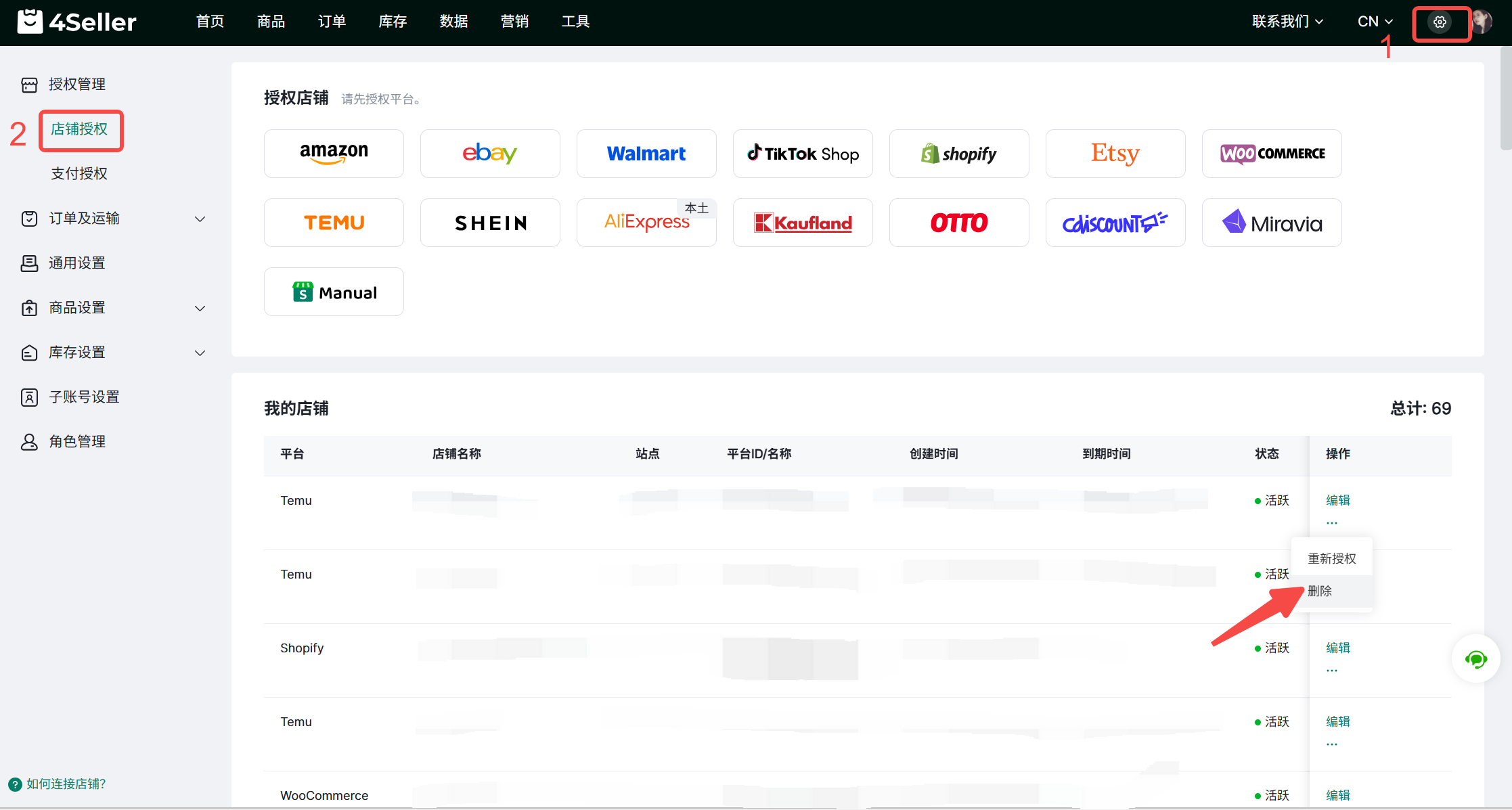Click the Miravia platform tile
The height and width of the screenshot is (810, 1512).
[x=1271, y=223]
